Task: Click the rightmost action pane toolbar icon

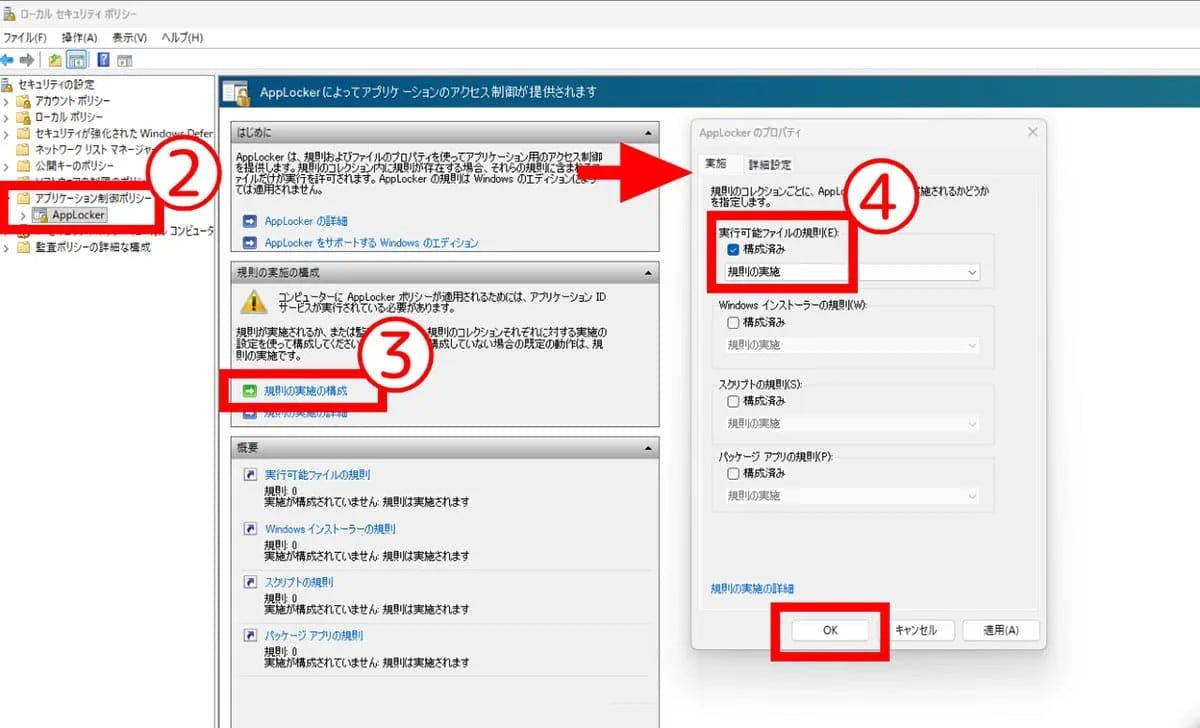Action: pos(124,60)
